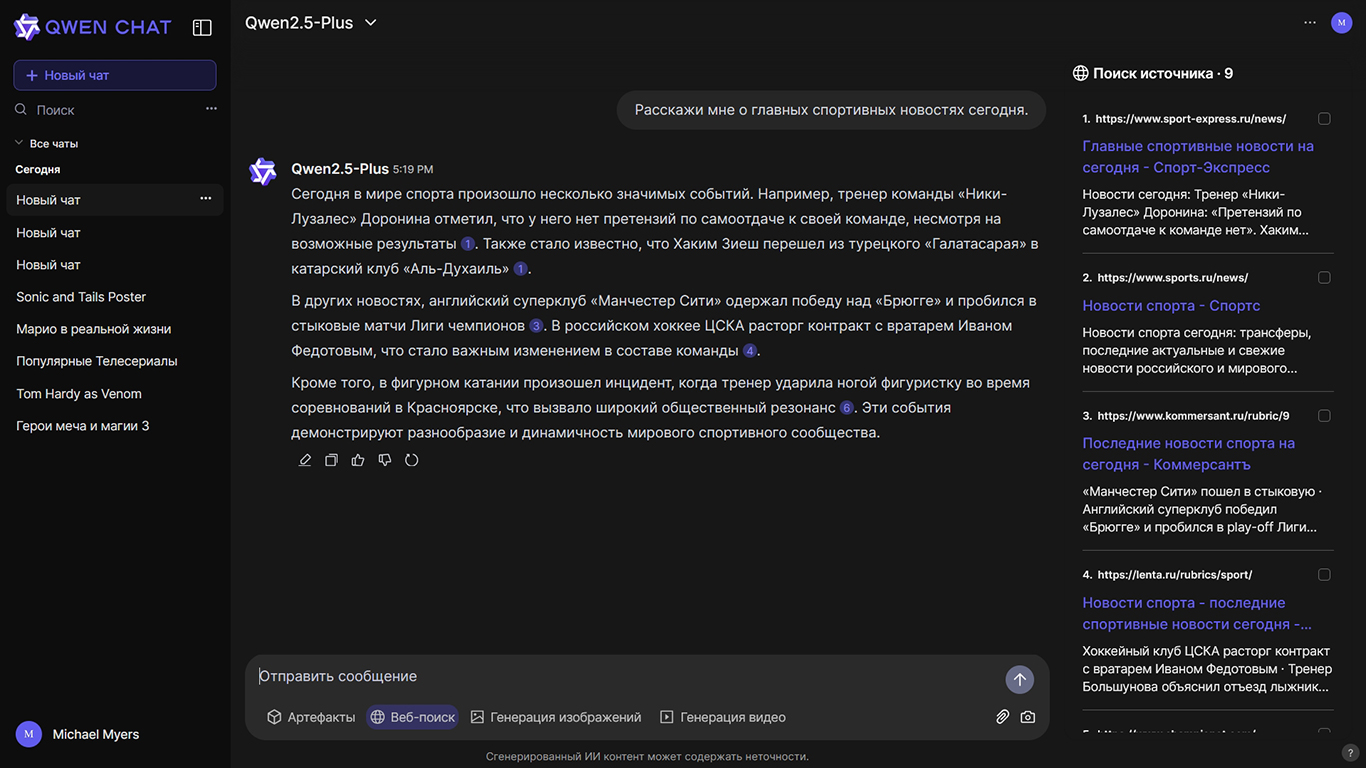This screenshot has height=768, width=1366.
Task: Click the search magnifier icon in sidebar
Action: coord(21,109)
